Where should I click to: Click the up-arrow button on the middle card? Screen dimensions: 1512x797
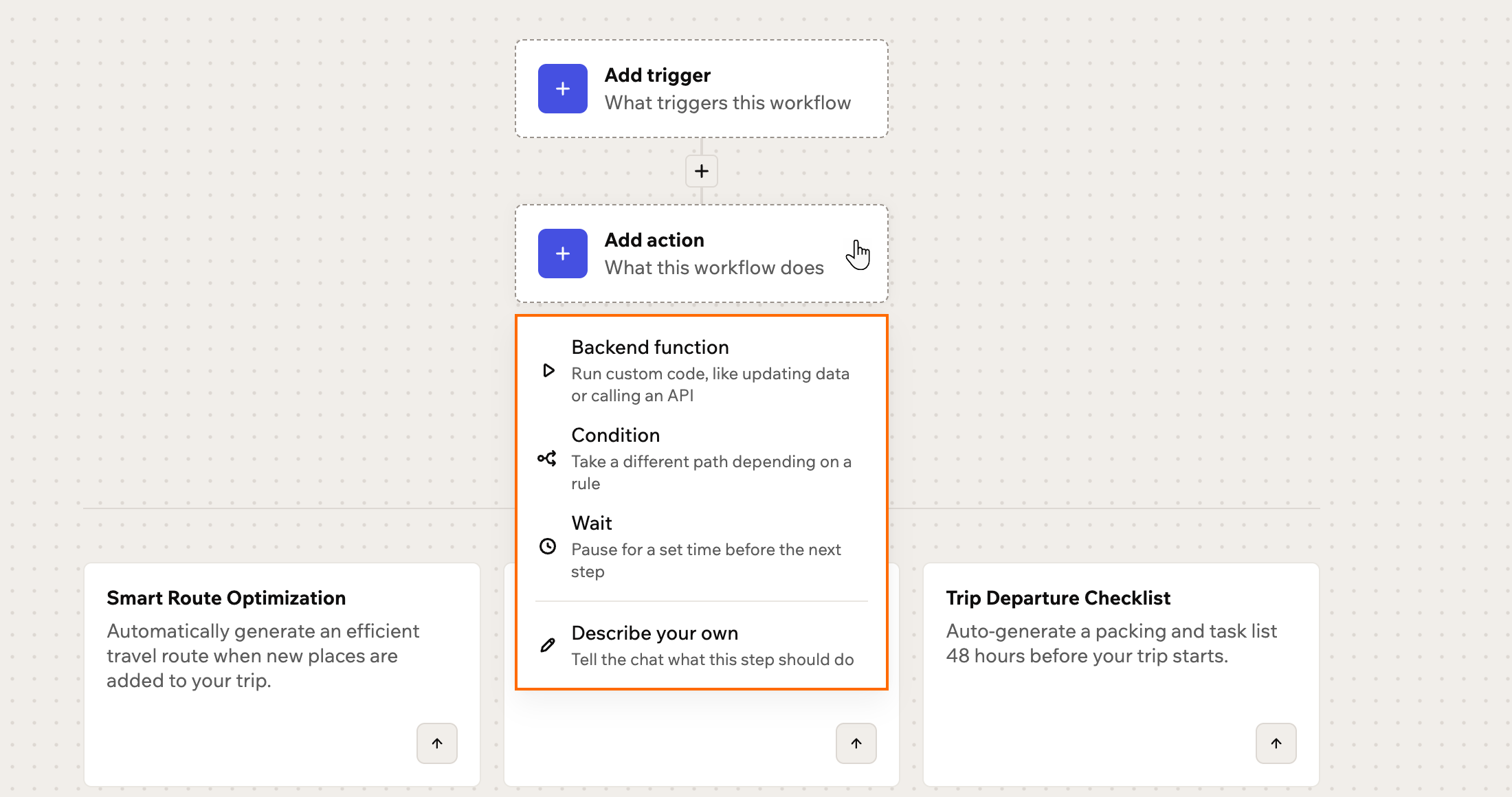(x=856, y=743)
